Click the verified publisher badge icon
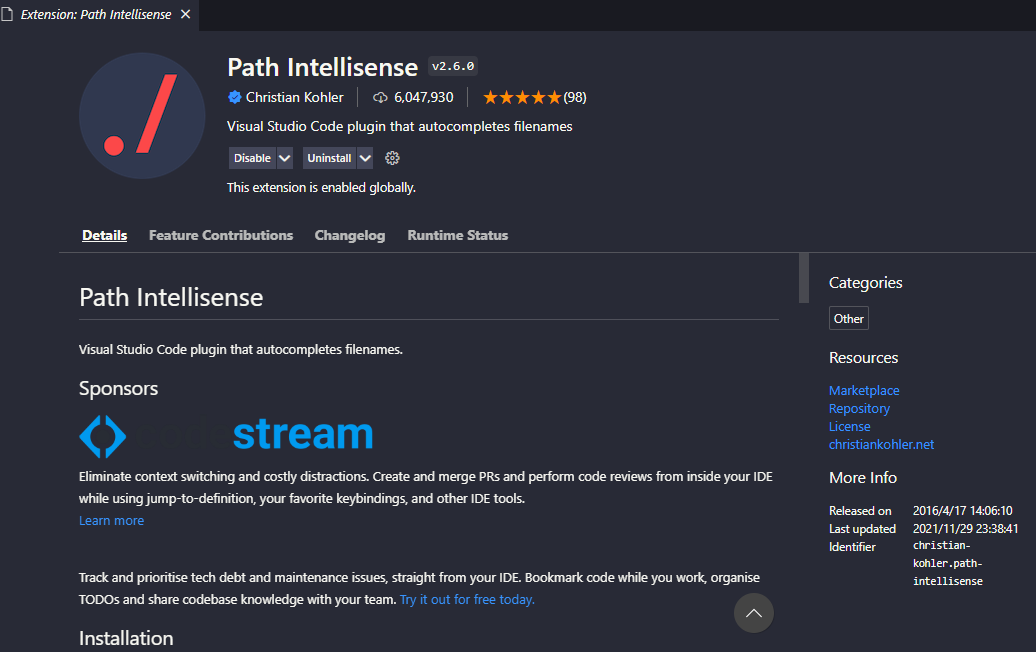Image resolution: width=1036 pixels, height=652 pixels. pos(234,97)
